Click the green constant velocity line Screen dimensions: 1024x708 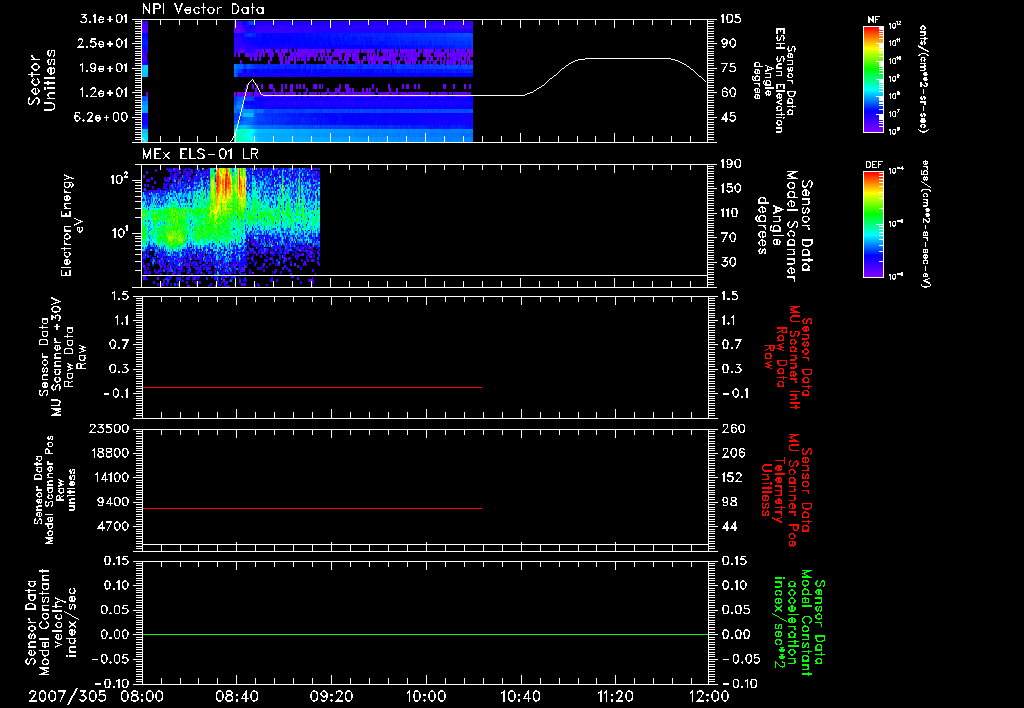coord(425,634)
